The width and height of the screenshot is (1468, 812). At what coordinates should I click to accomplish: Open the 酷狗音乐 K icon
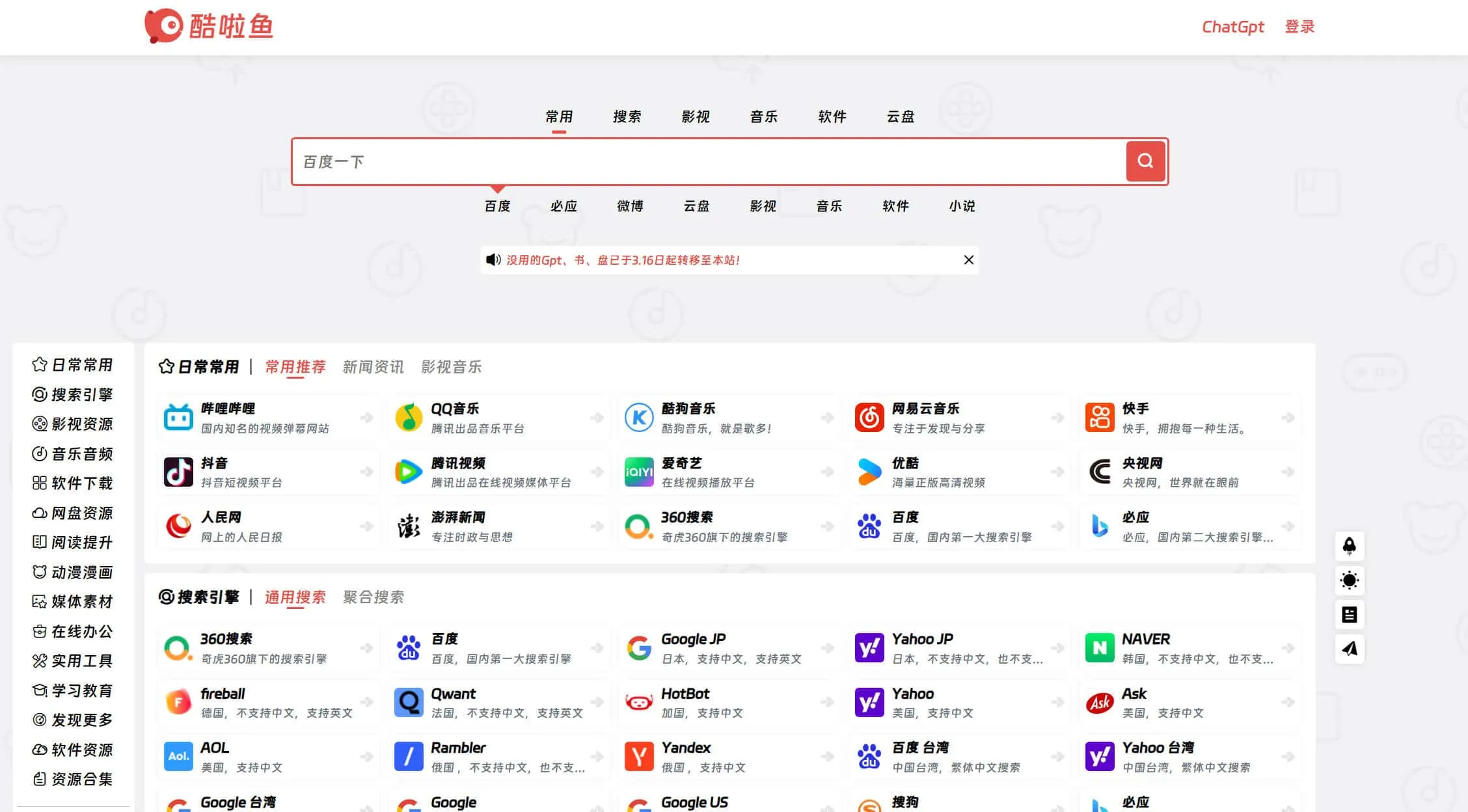(x=639, y=418)
